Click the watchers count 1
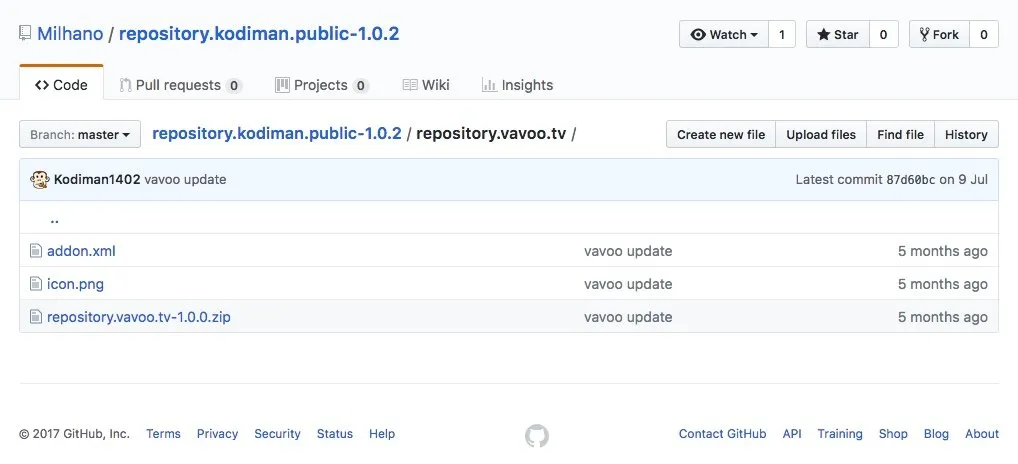This screenshot has width=1018, height=464. (782, 34)
